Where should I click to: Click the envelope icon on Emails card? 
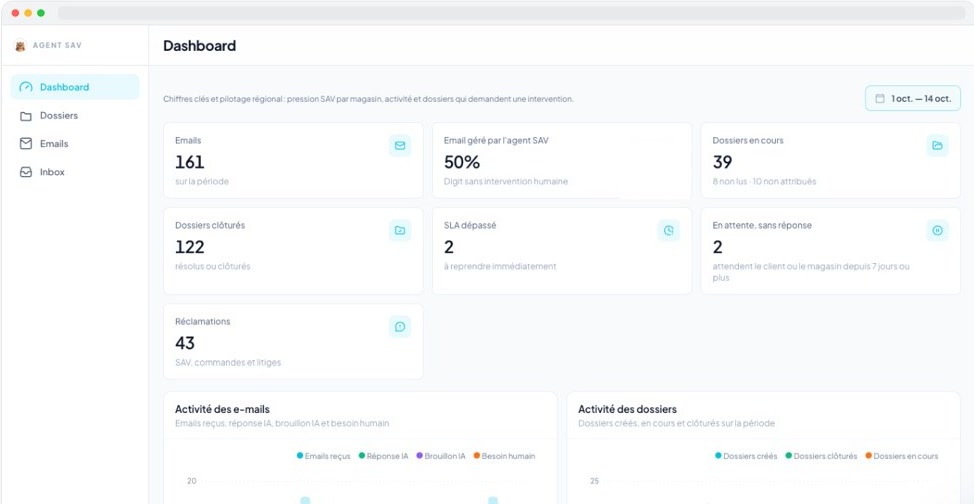pos(400,145)
